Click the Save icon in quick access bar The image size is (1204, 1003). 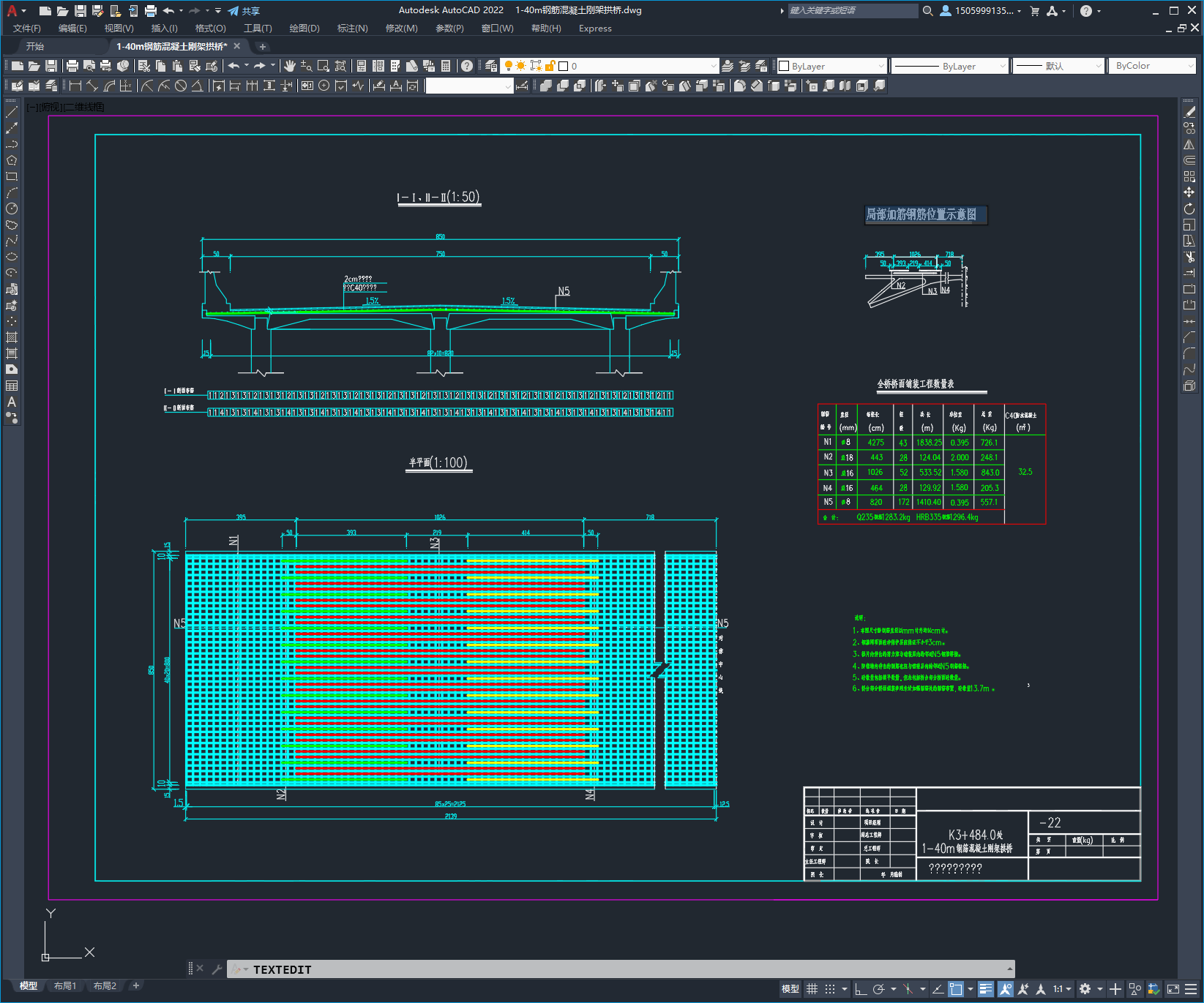[81, 11]
